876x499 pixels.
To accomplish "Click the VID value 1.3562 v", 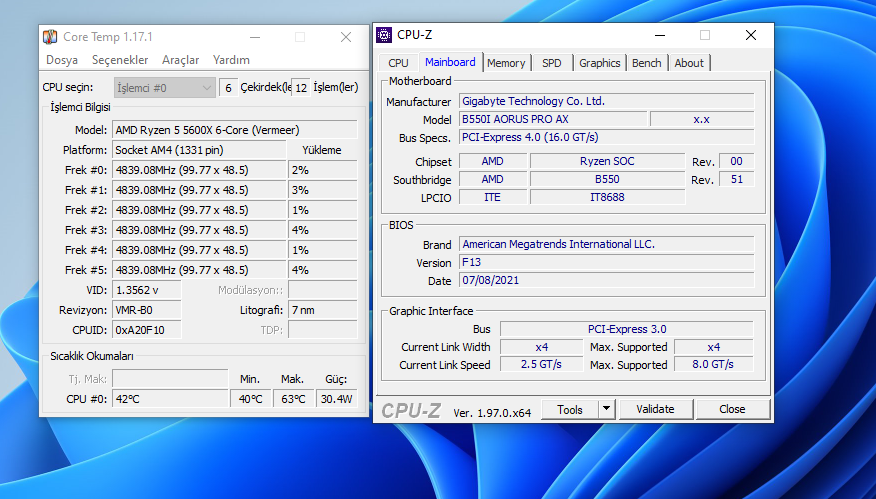I will tap(147, 290).
